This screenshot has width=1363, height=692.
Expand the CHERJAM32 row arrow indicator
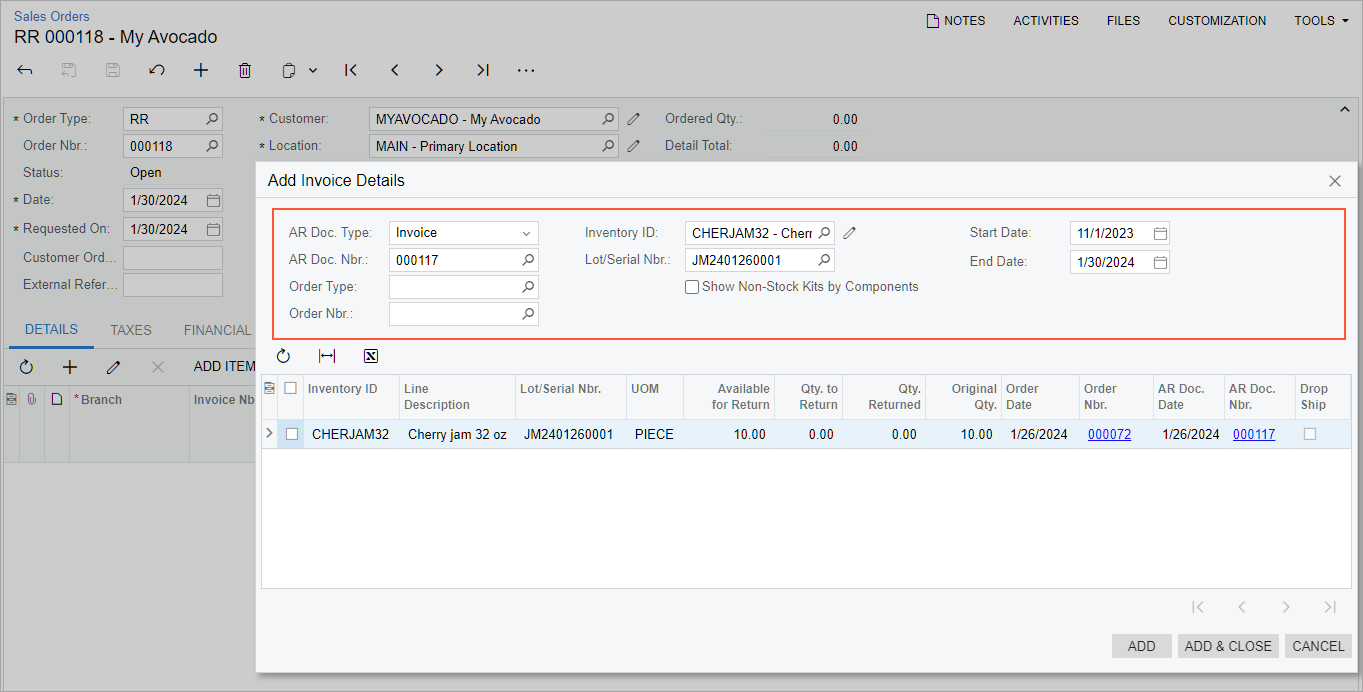point(269,434)
